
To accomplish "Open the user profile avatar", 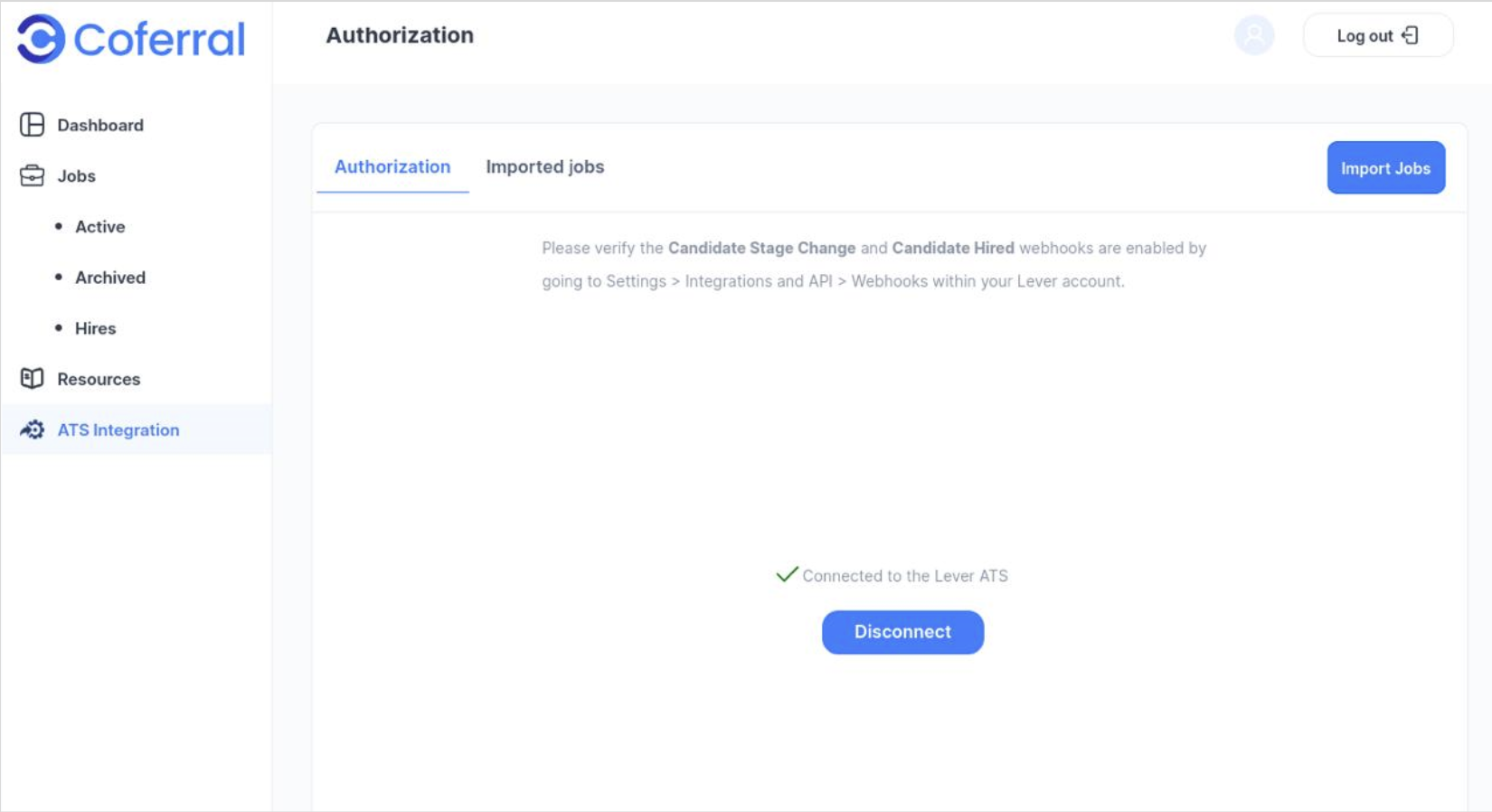I will click(1254, 35).
